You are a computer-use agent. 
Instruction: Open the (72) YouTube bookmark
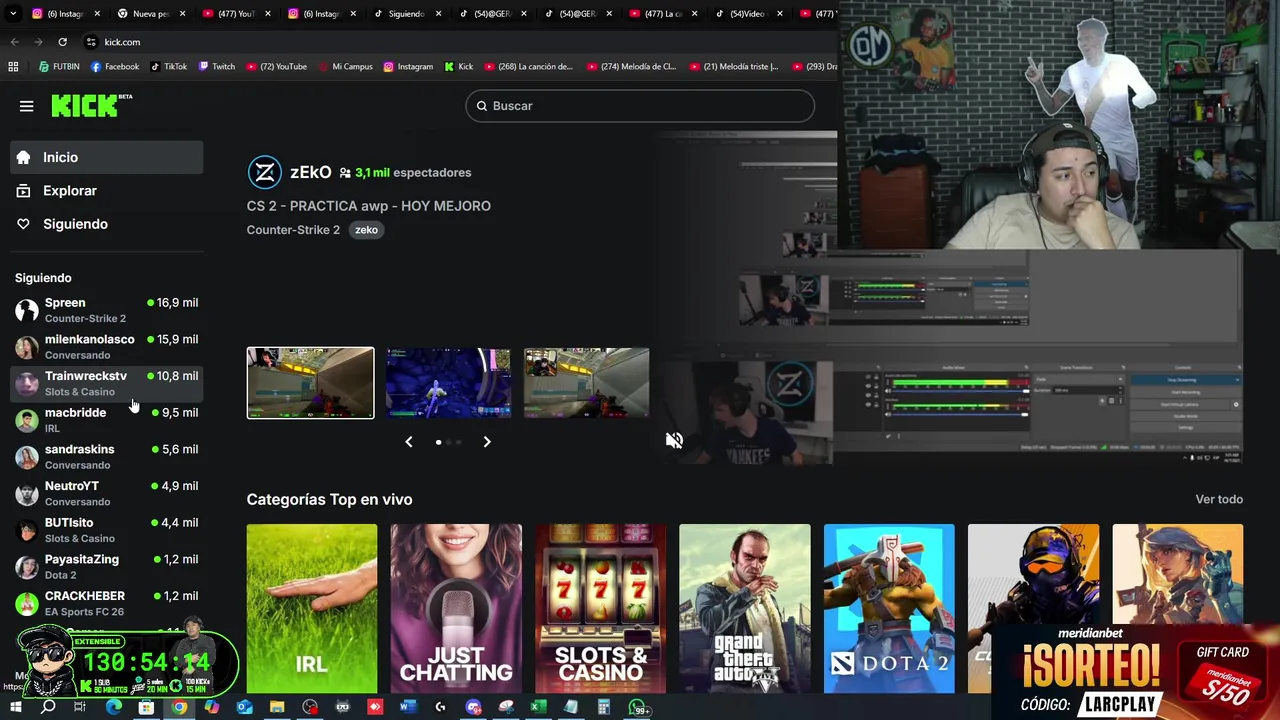click(x=277, y=67)
